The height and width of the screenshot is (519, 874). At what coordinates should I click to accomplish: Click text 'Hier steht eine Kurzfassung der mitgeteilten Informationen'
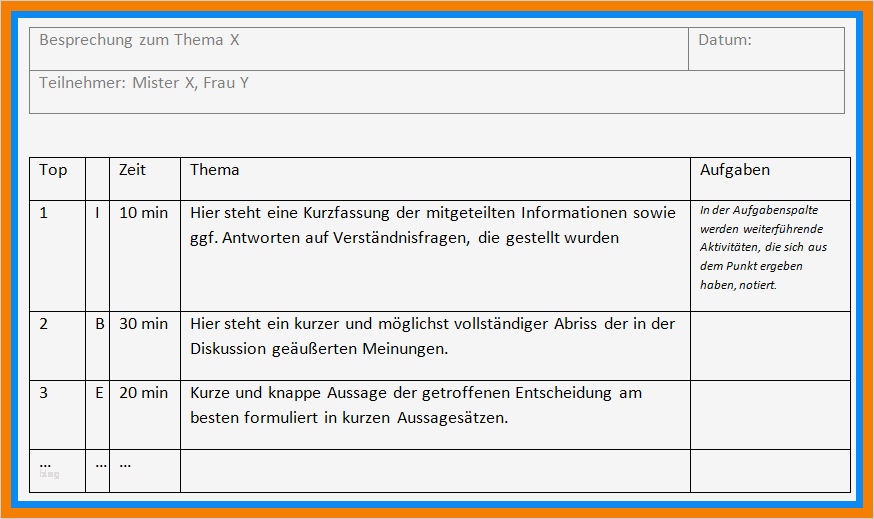point(409,213)
